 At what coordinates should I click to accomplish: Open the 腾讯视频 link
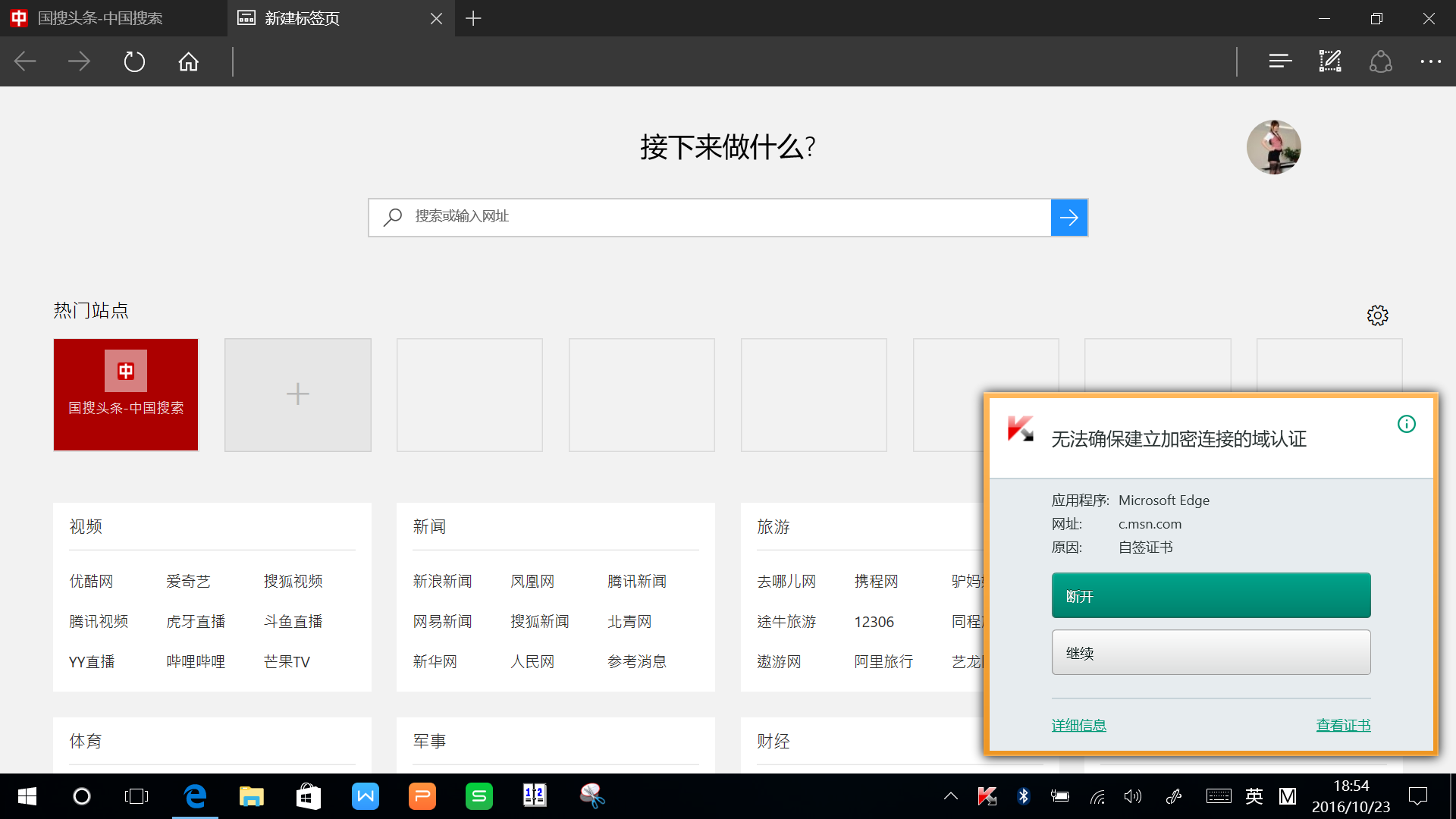(x=99, y=621)
